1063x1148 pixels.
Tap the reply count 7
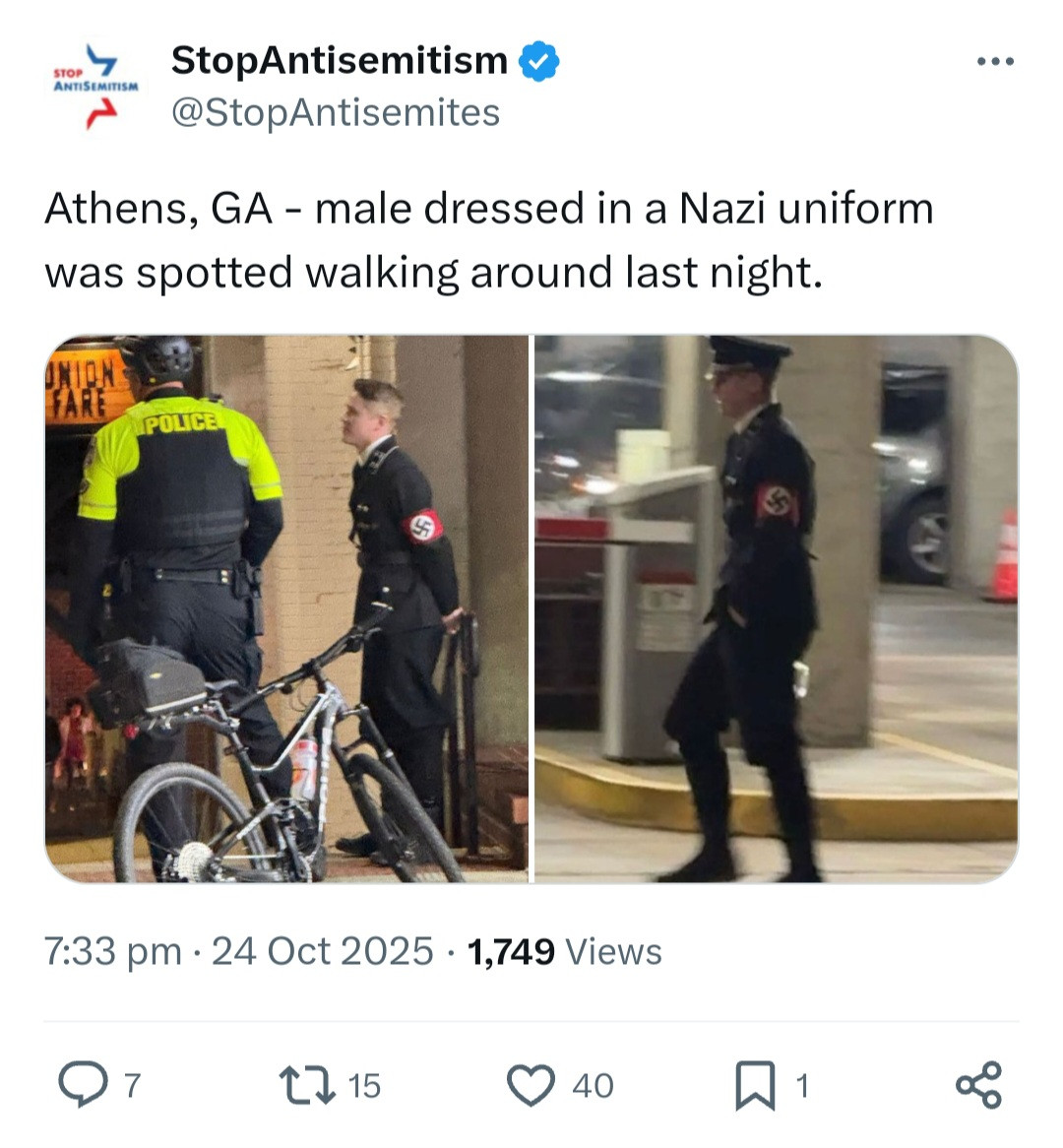[132, 1086]
